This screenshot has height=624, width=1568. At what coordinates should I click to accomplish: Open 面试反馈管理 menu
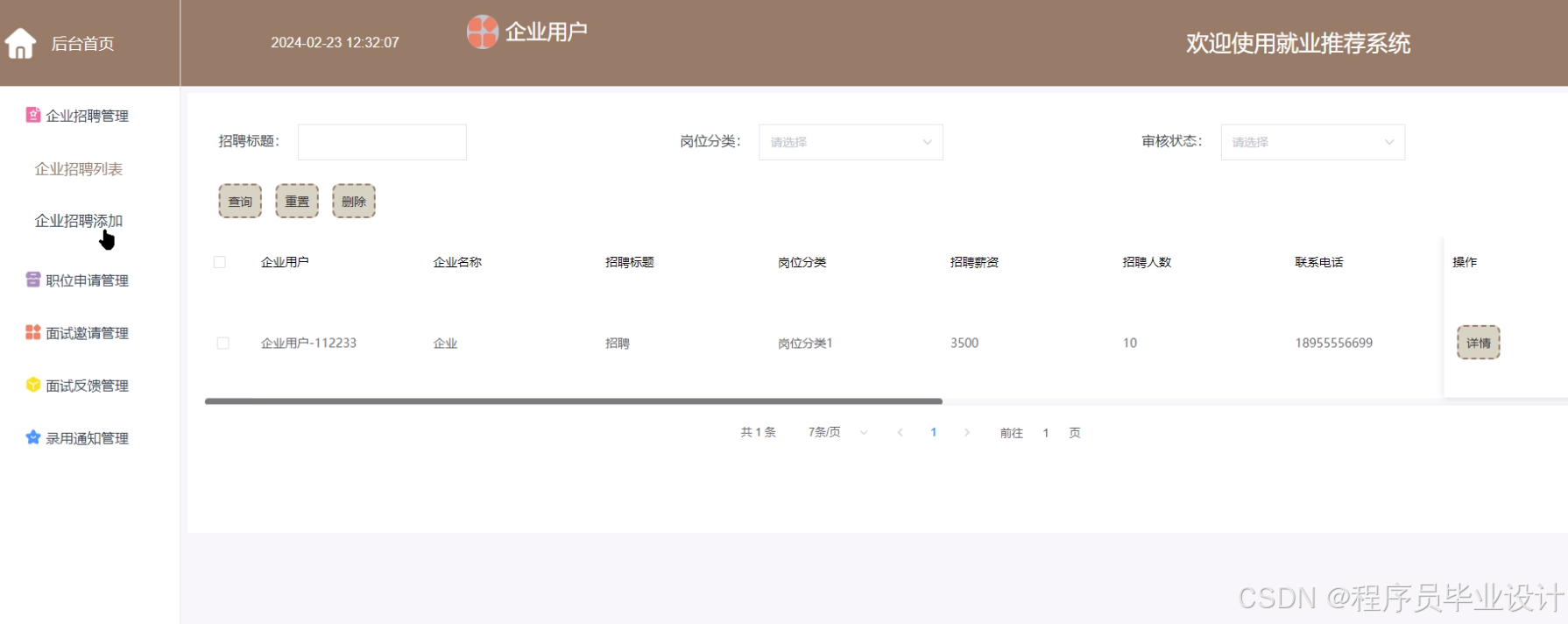88,386
